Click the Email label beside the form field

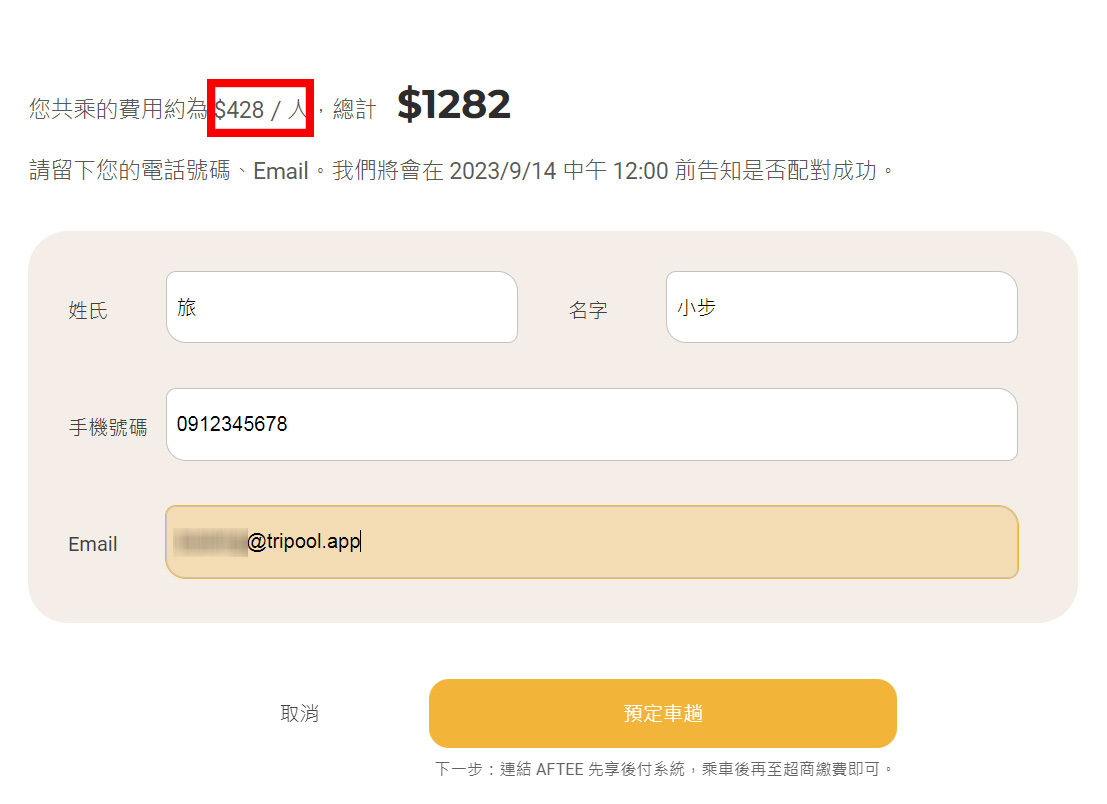93,545
